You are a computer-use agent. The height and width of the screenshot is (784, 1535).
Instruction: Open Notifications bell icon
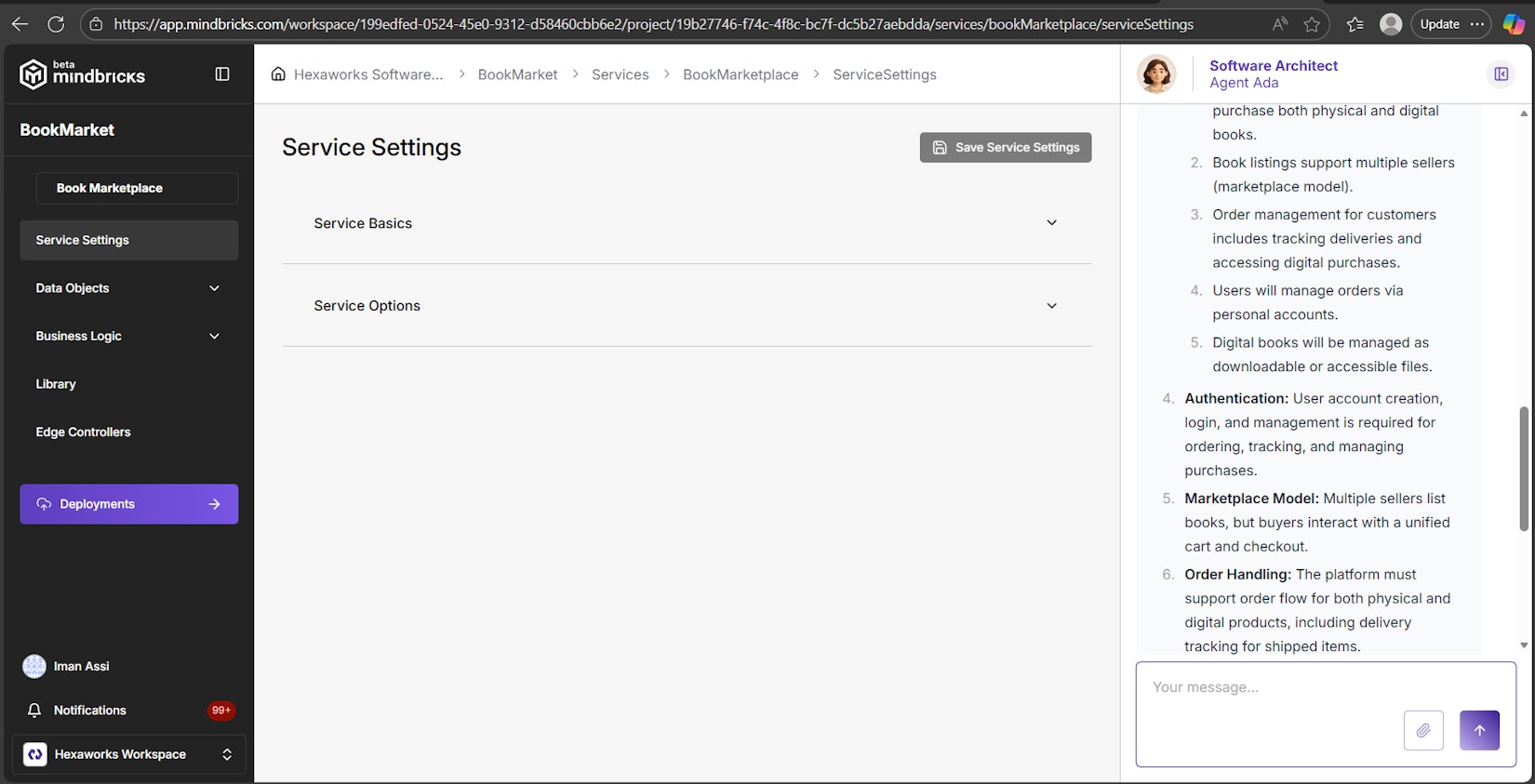(x=34, y=711)
